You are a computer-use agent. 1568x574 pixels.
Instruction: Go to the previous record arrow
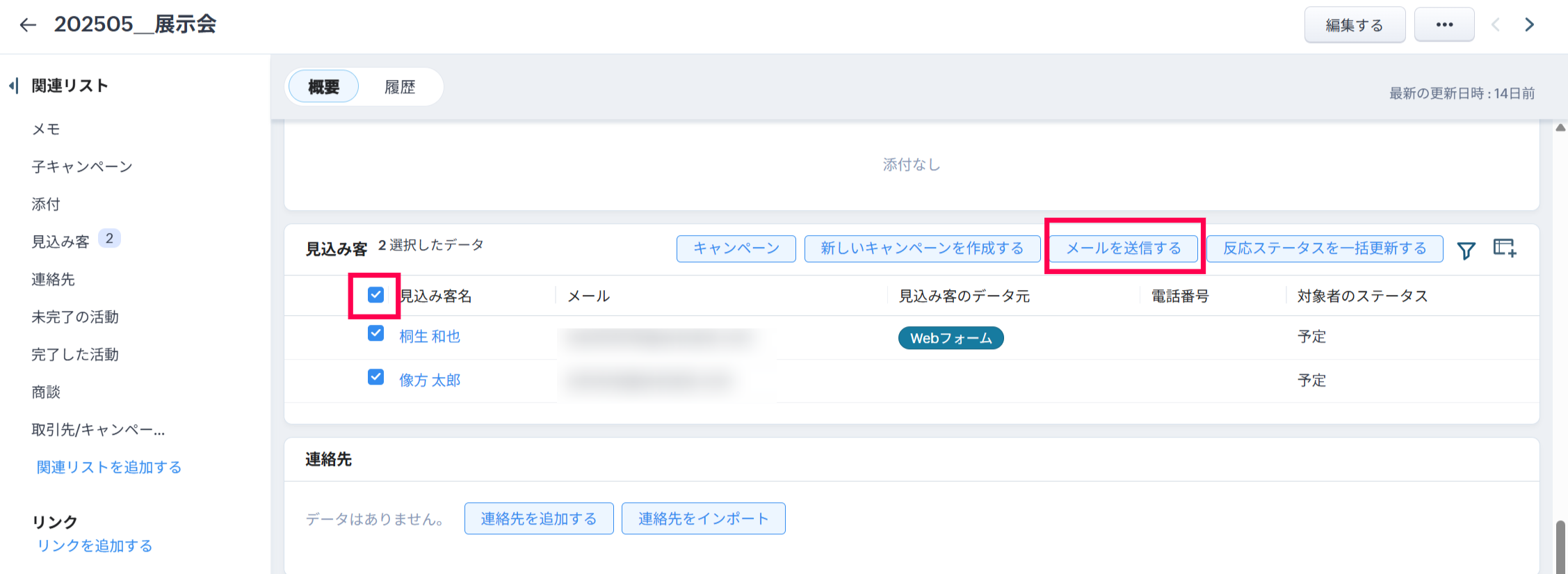[x=1495, y=25]
